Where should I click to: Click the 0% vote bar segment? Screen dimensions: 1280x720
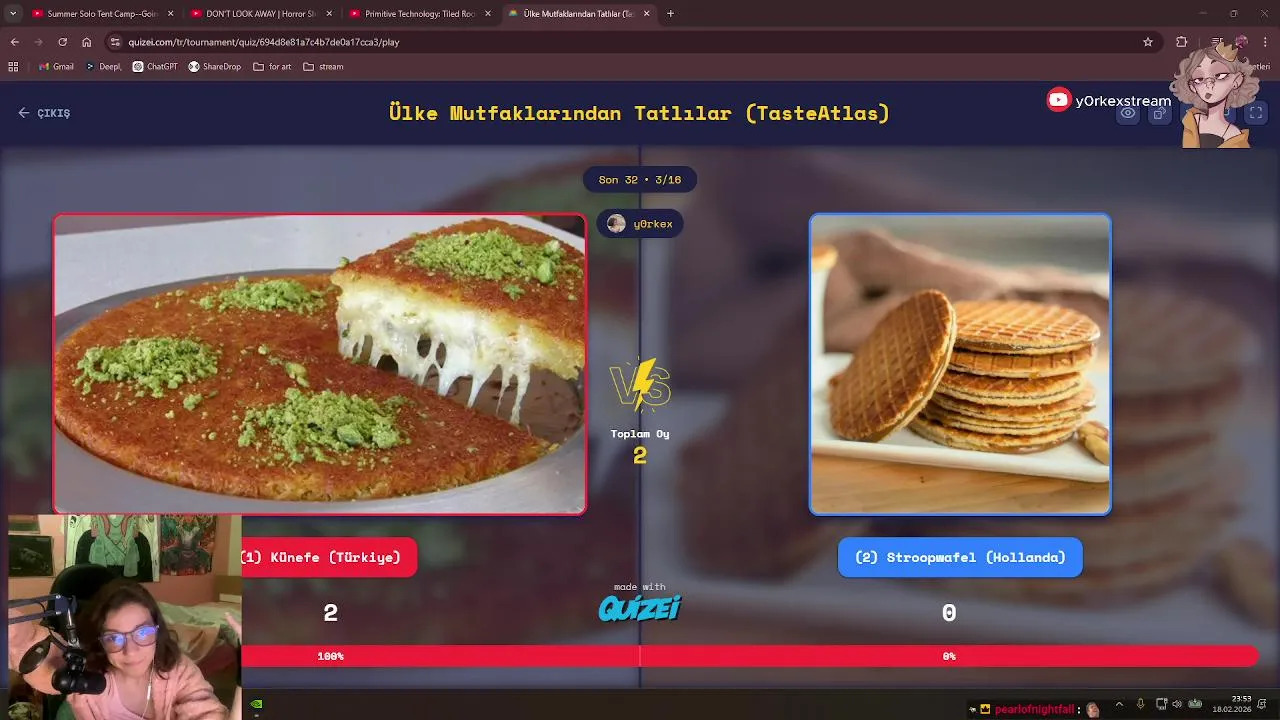949,656
